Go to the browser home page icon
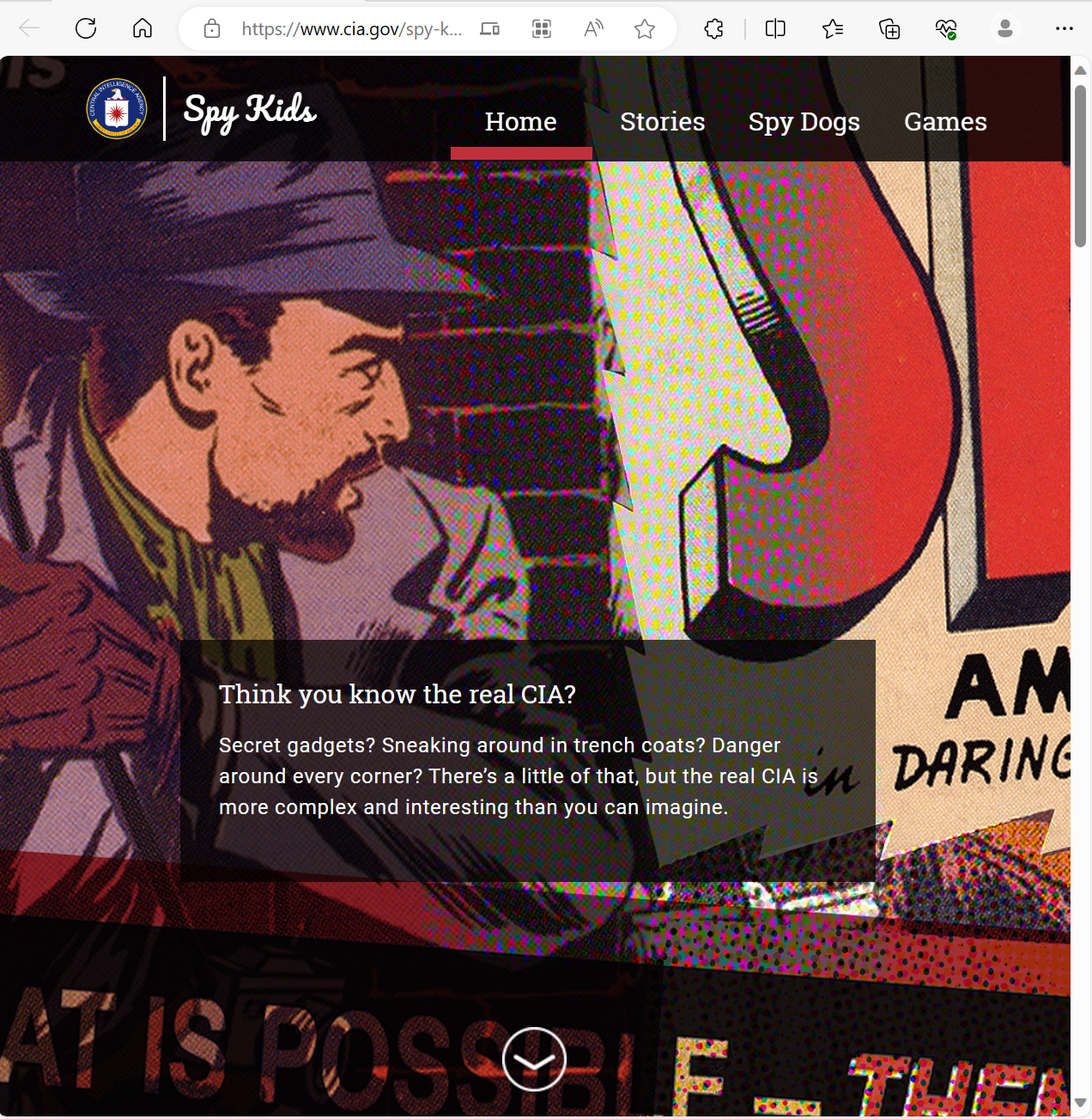This screenshot has height=1119, width=1092. [x=143, y=29]
